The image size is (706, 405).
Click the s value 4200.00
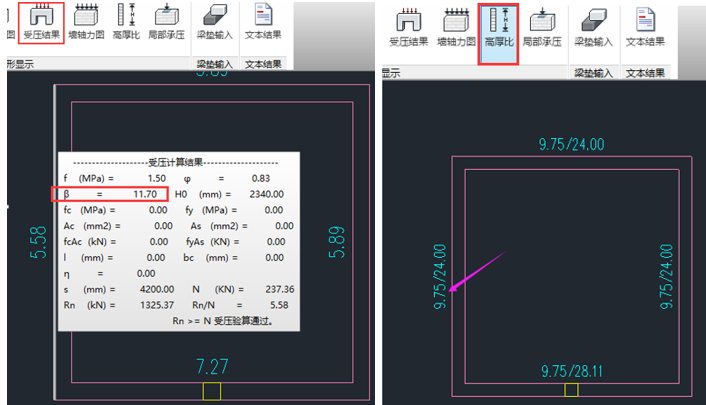tap(157, 289)
